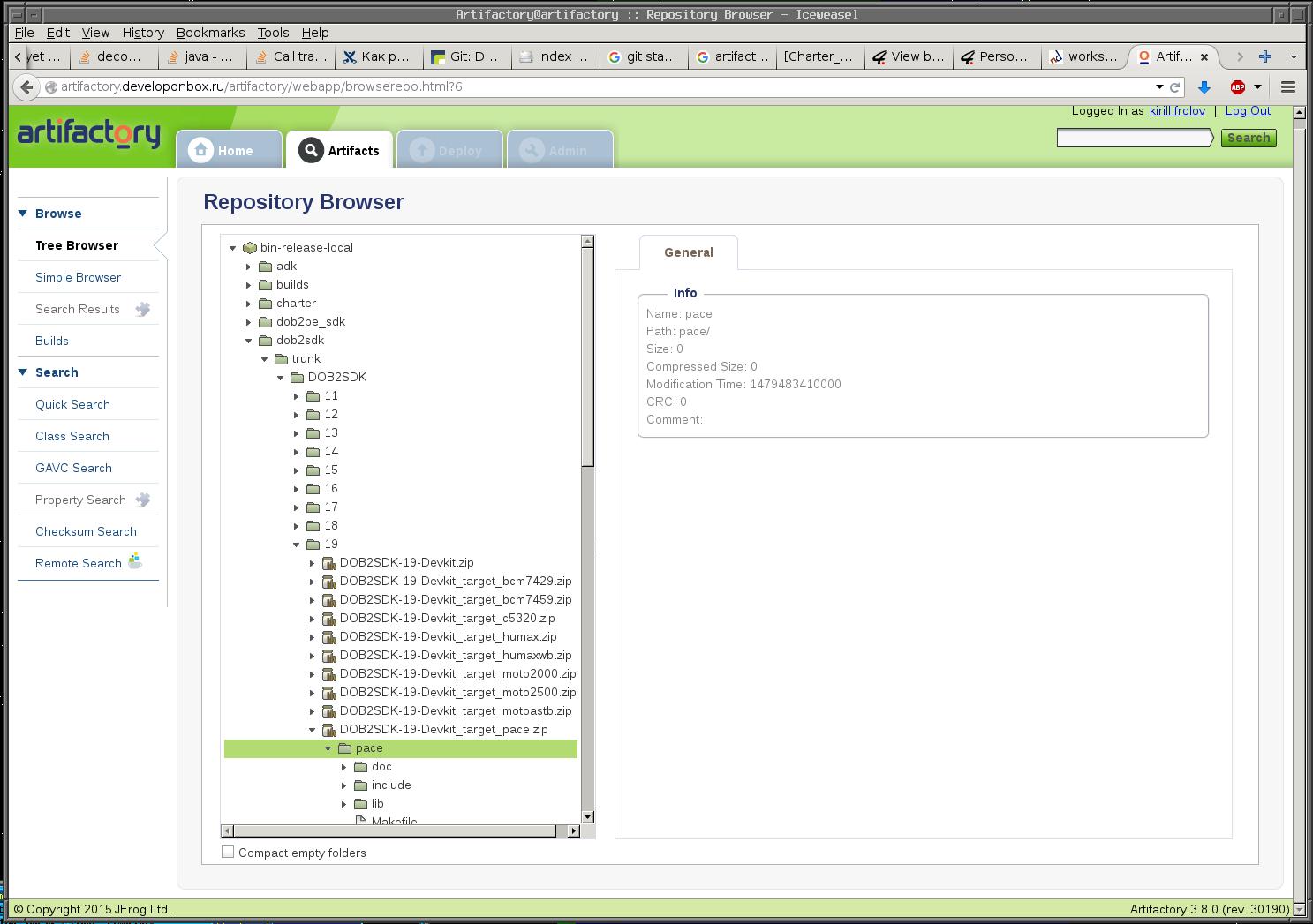1313x924 pixels.
Task: Expand the builds folder node
Action: point(249,285)
